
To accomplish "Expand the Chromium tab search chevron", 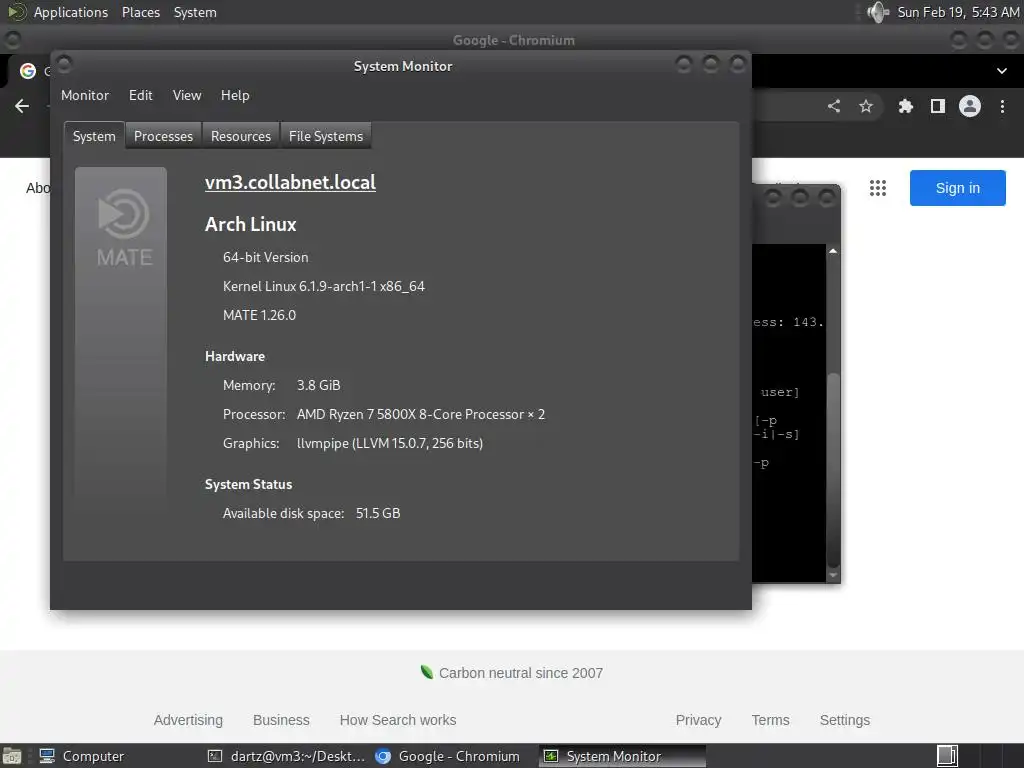I will pyautogui.click(x=1002, y=71).
